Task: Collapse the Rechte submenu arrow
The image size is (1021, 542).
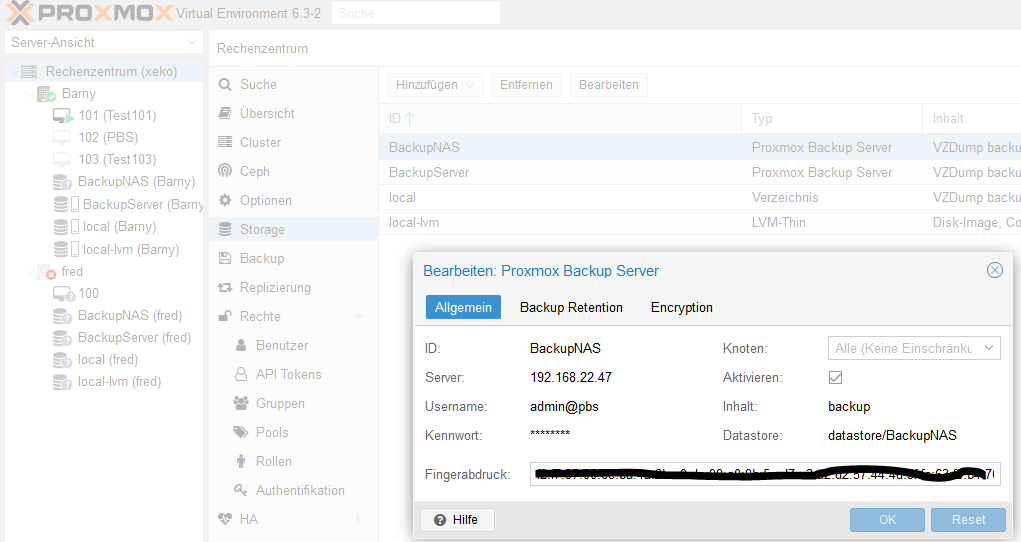Action: tap(359, 317)
